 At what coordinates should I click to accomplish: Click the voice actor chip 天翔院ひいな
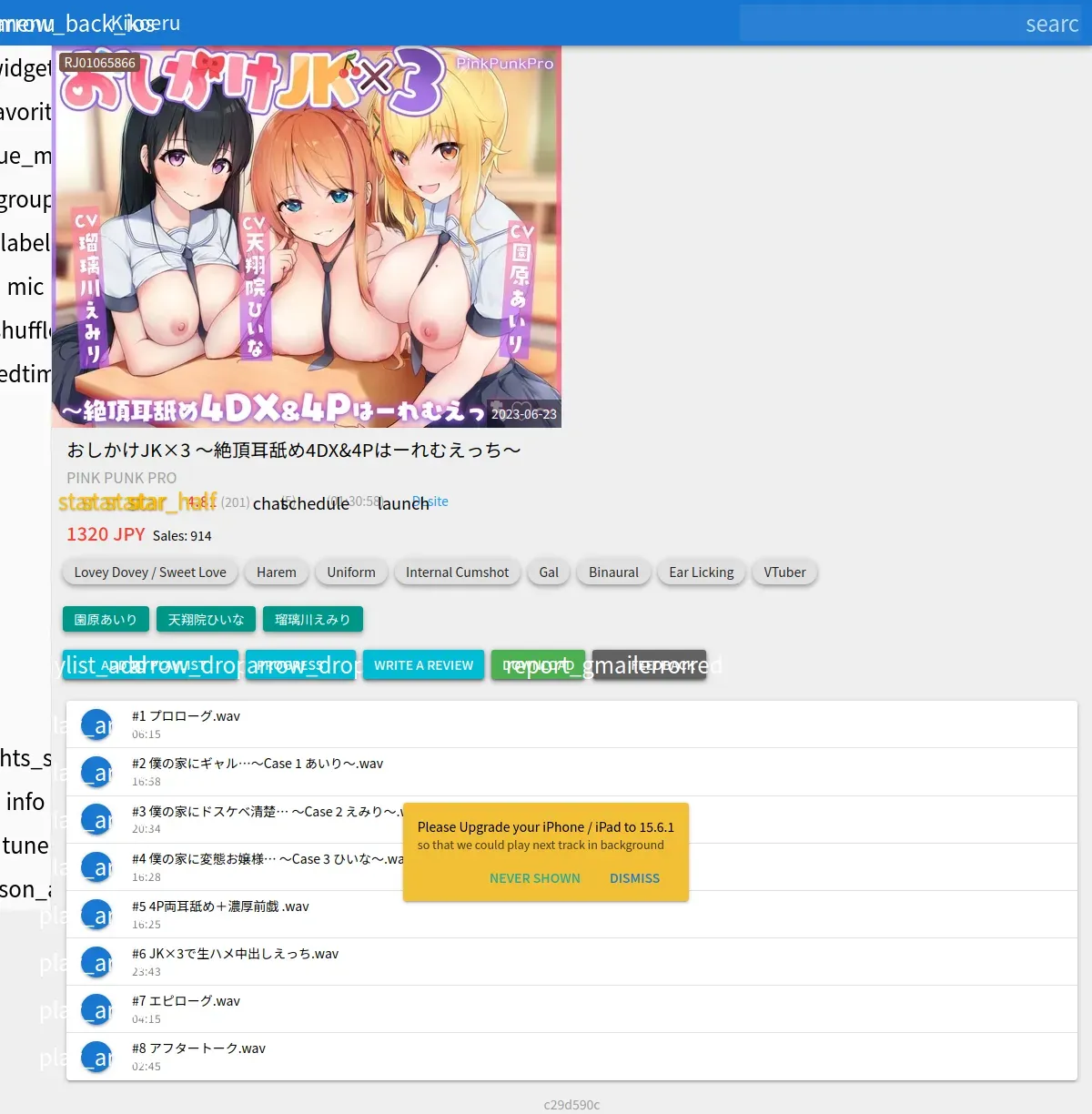pos(207,620)
